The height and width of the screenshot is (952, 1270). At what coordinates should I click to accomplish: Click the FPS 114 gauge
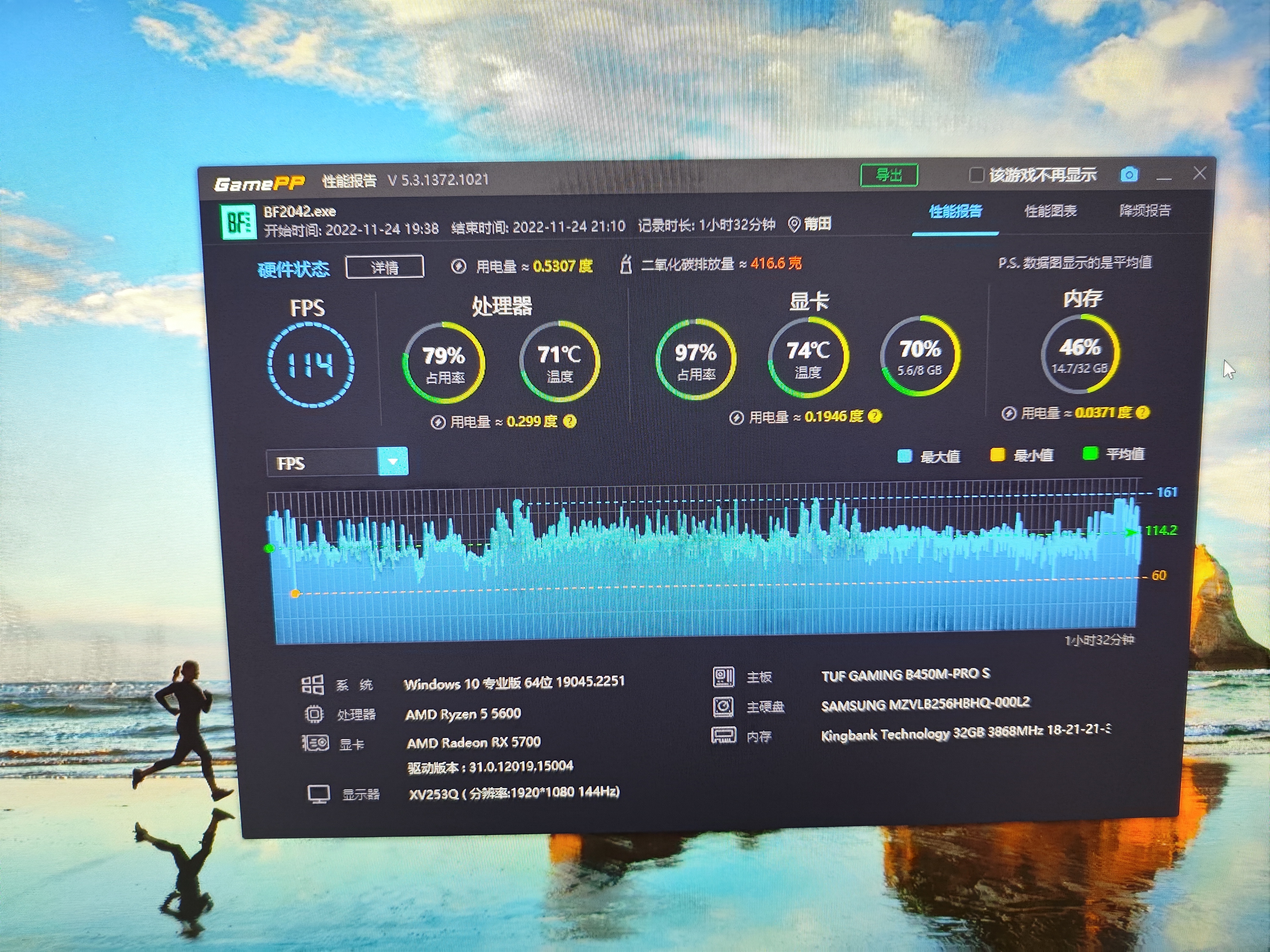click(x=311, y=365)
